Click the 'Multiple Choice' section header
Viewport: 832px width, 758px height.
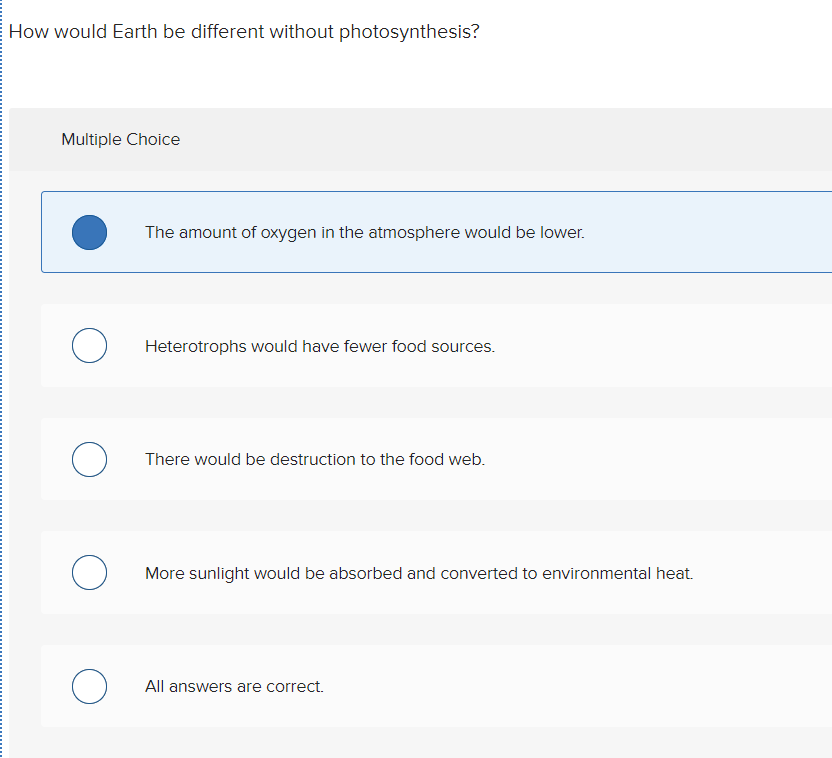[120, 139]
